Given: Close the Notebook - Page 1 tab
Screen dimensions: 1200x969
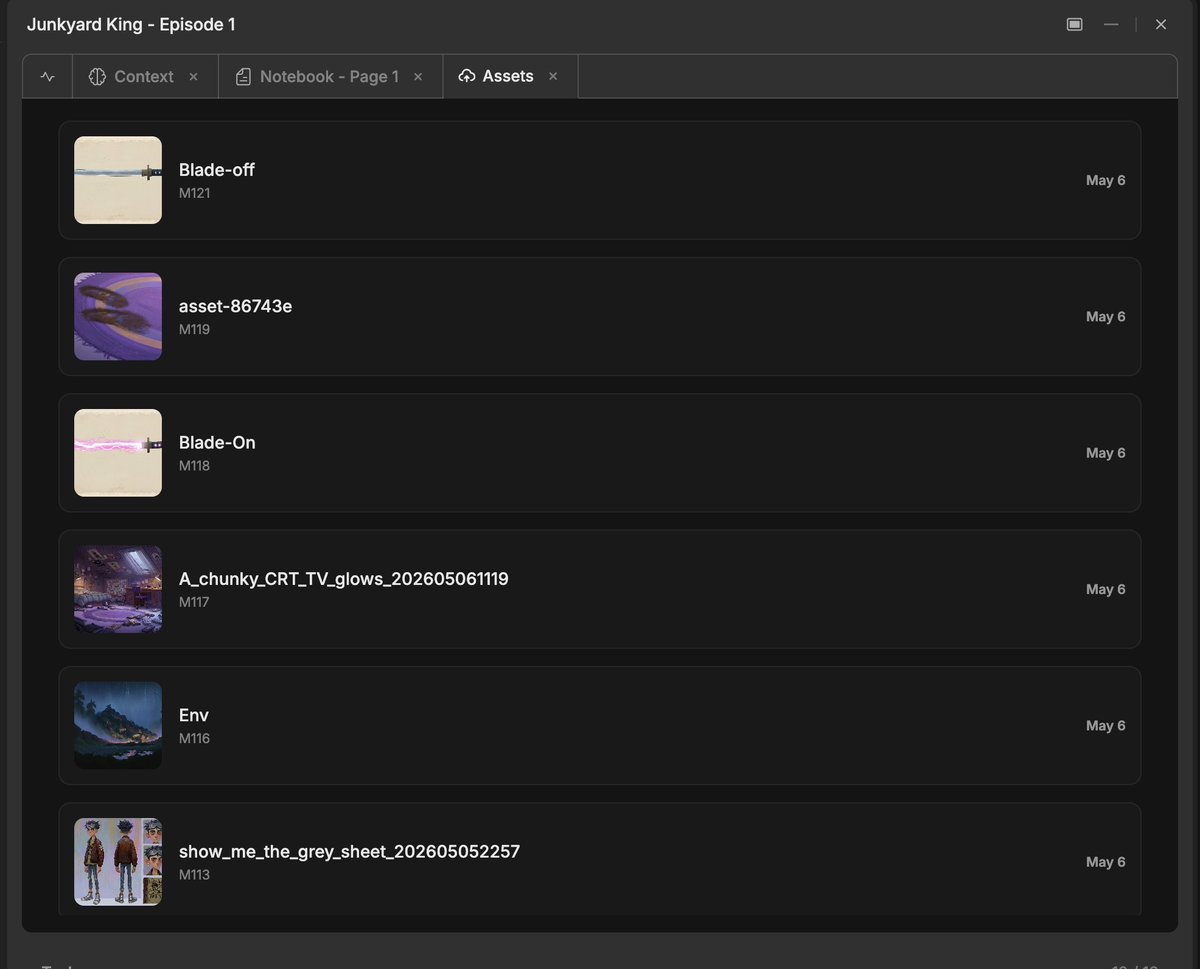Looking at the screenshot, I should pyautogui.click(x=418, y=77).
